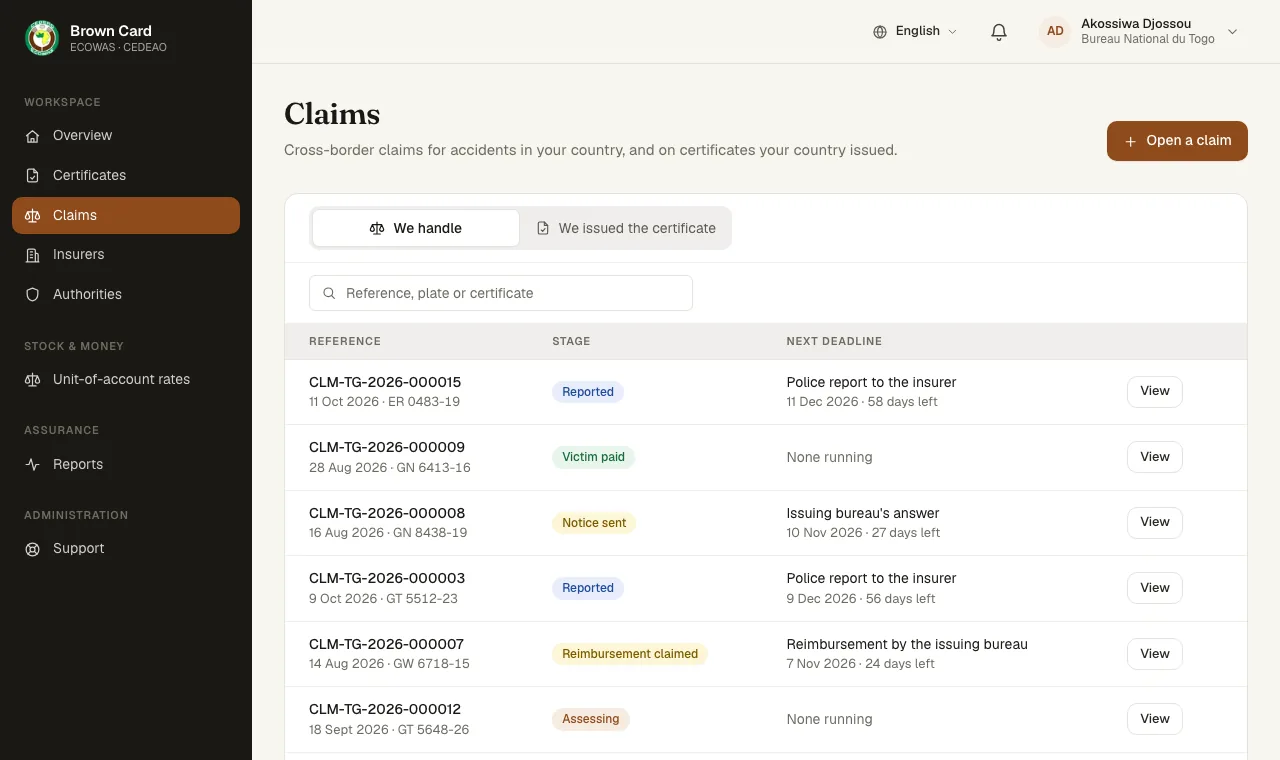Screen dimensions: 1280x760
Task: Open notifications bell
Action: pyautogui.click(x=998, y=32)
